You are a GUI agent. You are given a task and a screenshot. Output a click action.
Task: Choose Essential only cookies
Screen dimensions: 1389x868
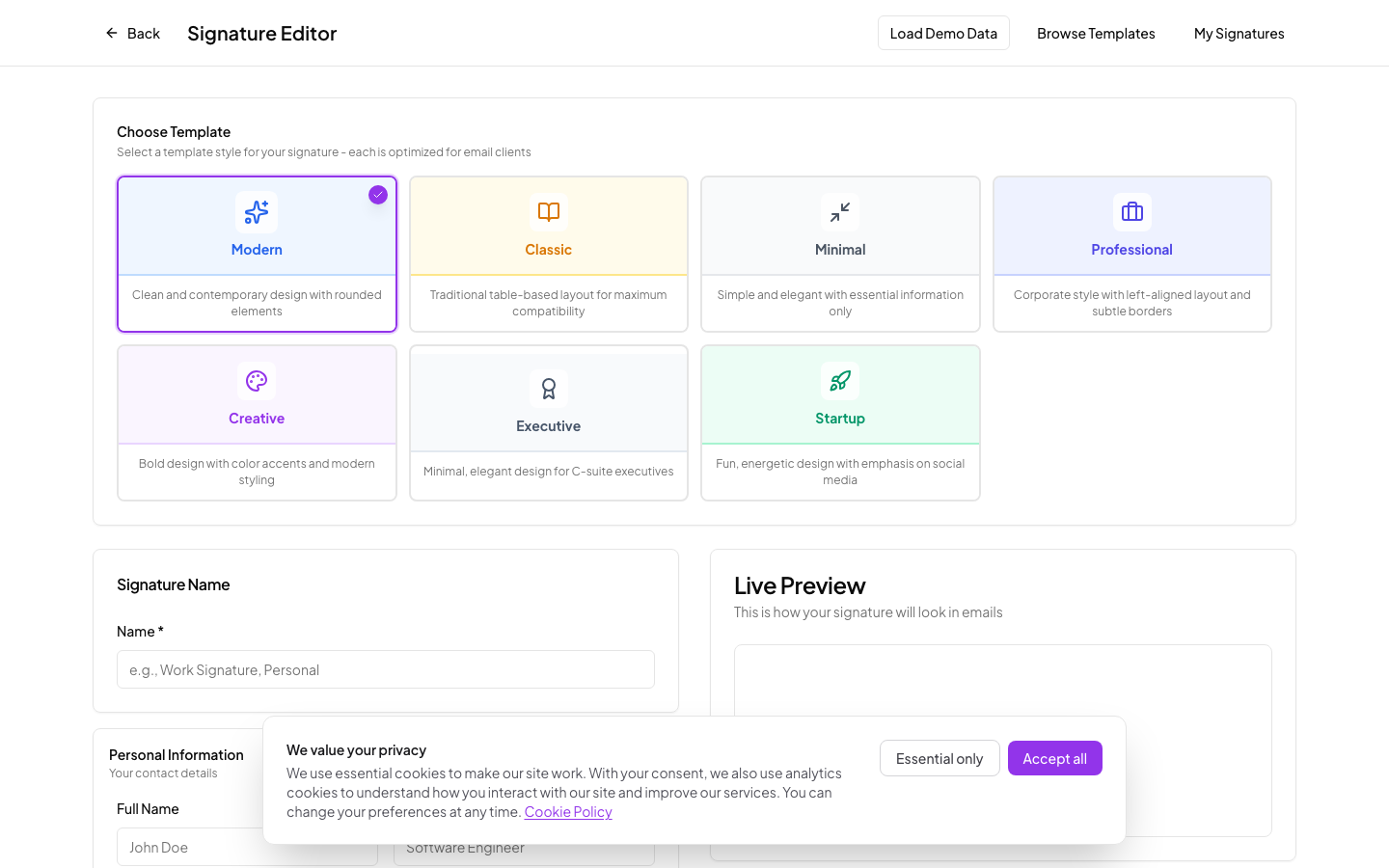pos(940,758)
